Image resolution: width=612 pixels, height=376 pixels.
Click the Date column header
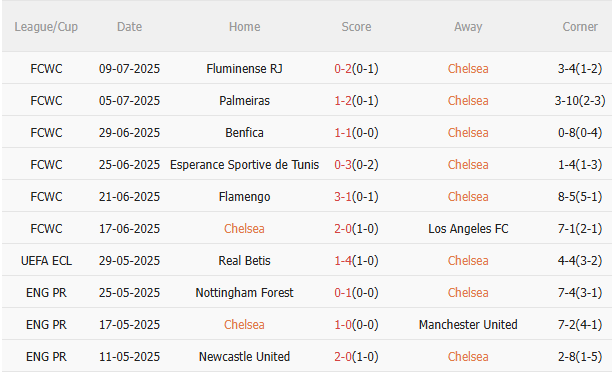129,27
